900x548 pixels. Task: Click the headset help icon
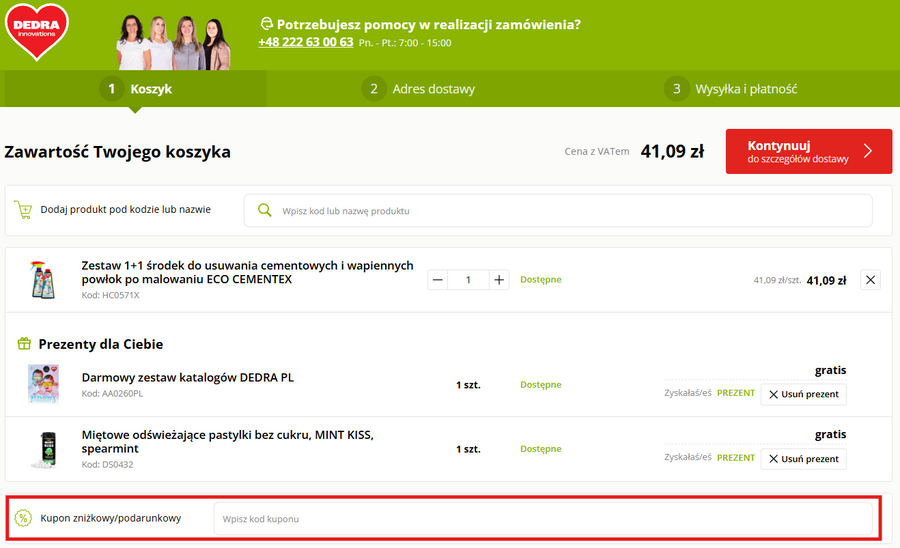click(x=266, y=24)
